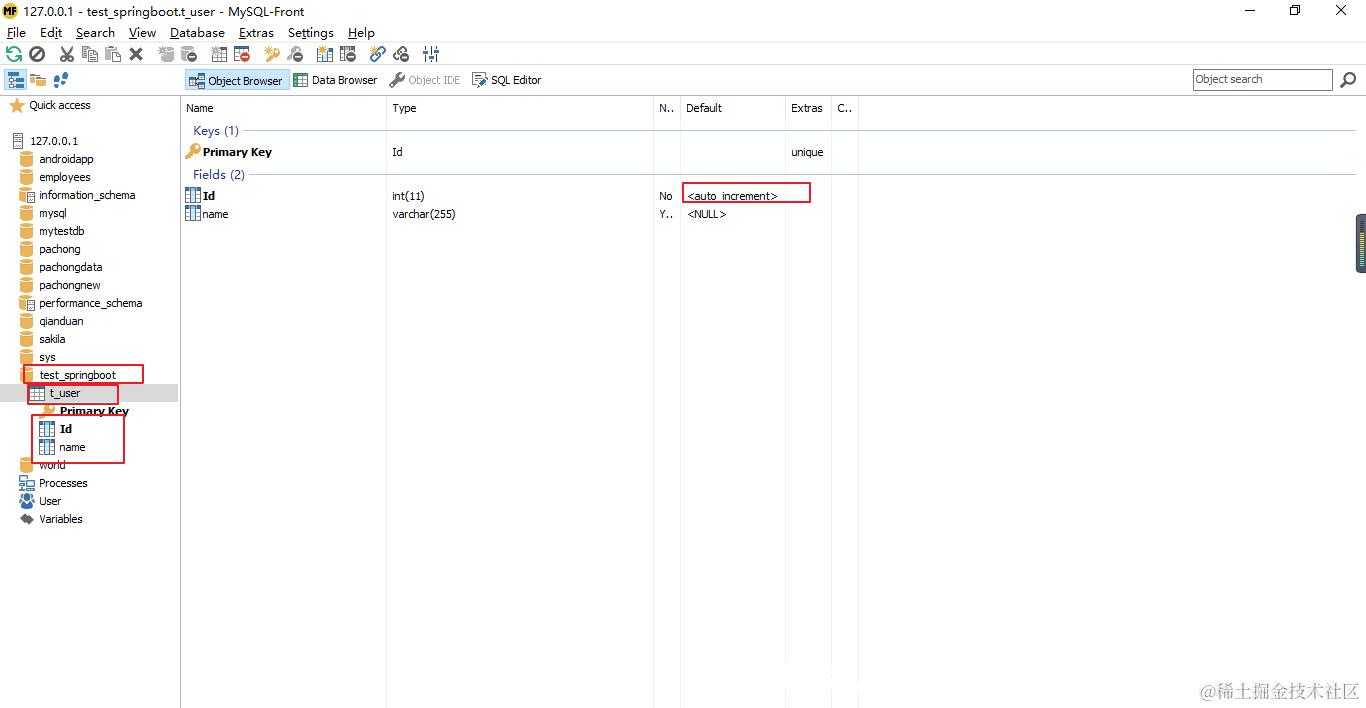1366x708 pixels.
Task: Click the Delete Database toolbar icon
Action: [189, 54]
